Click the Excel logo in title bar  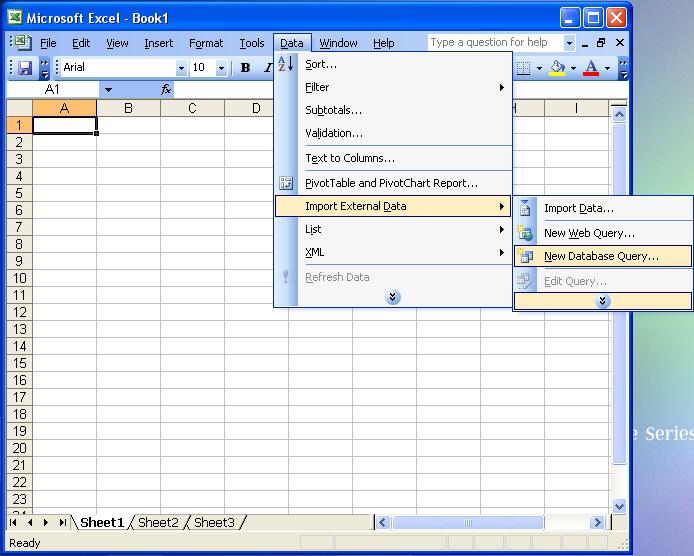point(15,18)
